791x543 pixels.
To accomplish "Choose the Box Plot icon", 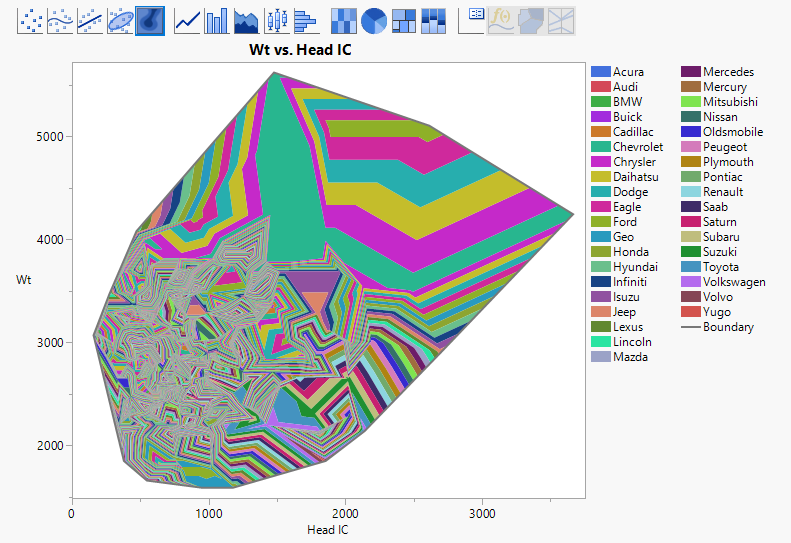I will tap(276, 20).
